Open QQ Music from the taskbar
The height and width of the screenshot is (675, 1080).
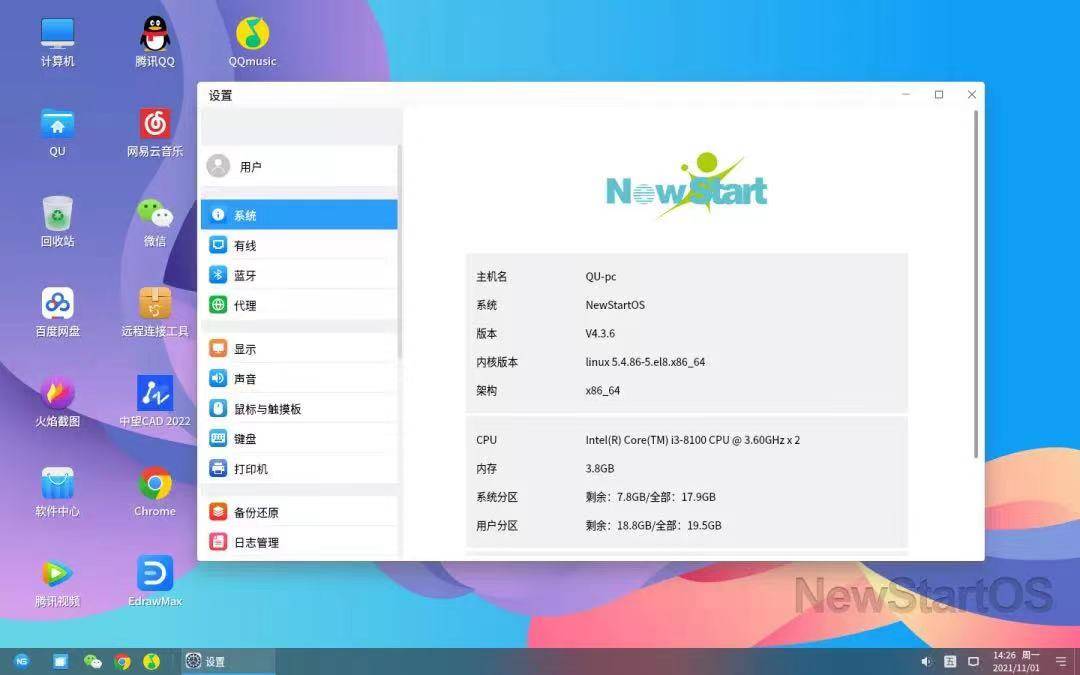(152, 661)
